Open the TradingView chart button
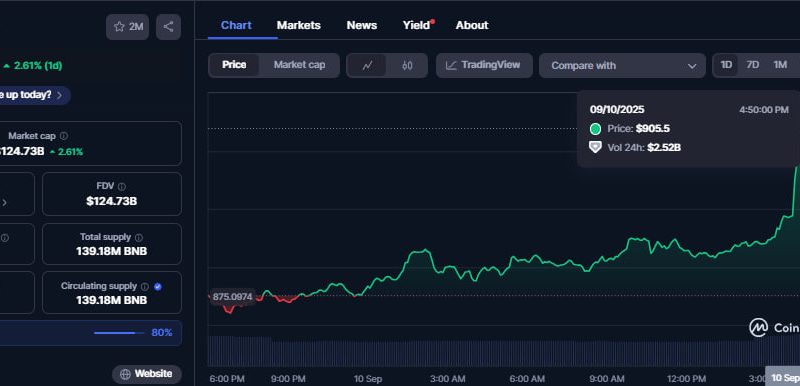The width and height of the screenshot is (800, 386). [x=484, y=66]
